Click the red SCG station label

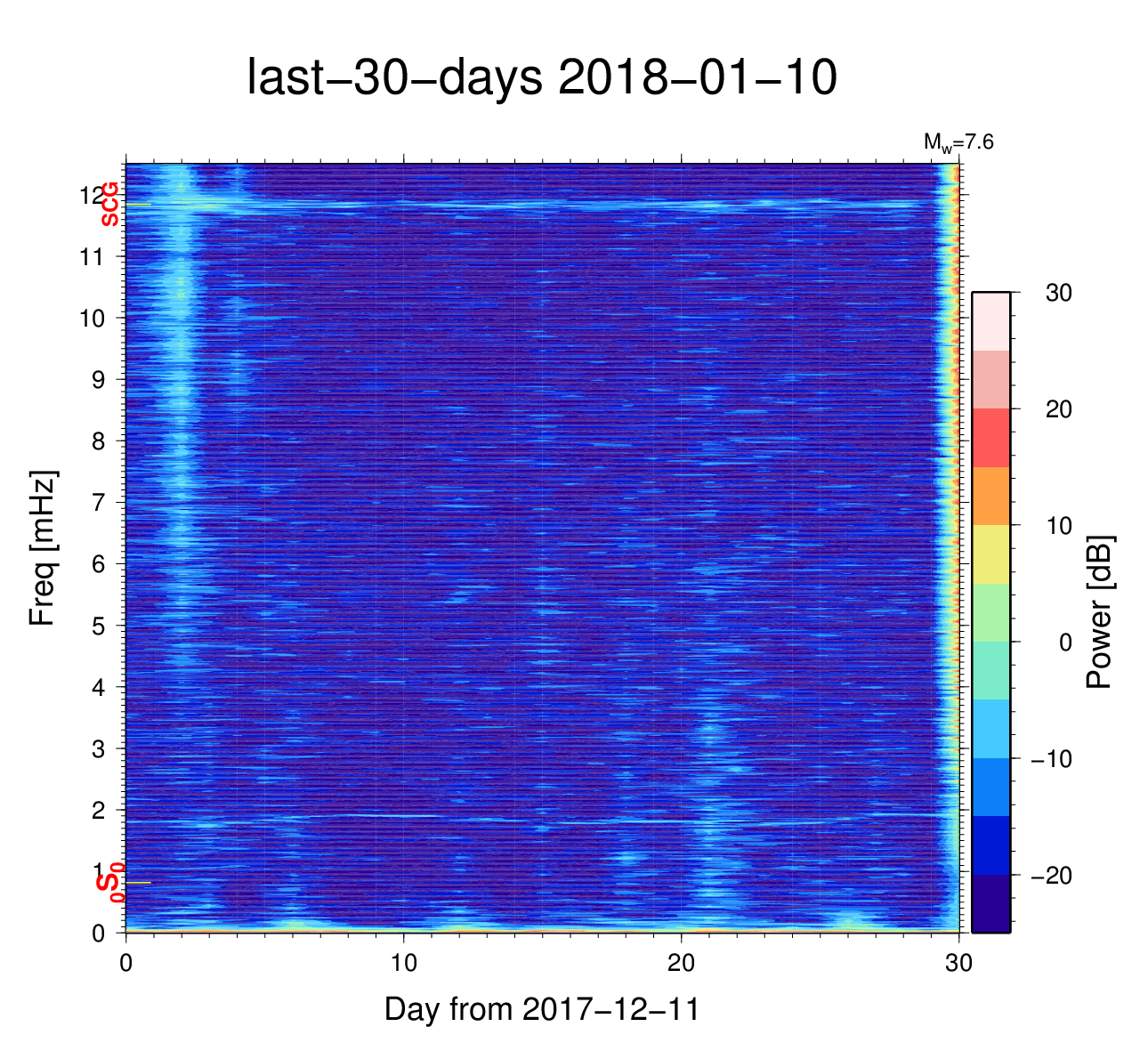tap(110, 204)
